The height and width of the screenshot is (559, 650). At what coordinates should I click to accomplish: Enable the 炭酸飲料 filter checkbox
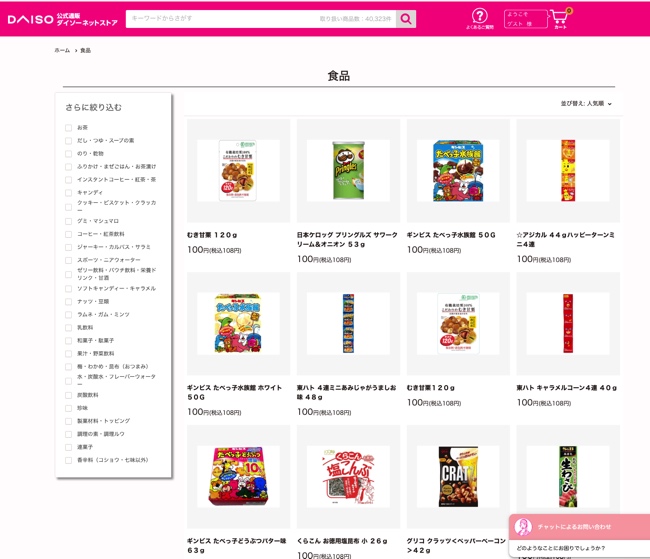(x=68, y=395)
